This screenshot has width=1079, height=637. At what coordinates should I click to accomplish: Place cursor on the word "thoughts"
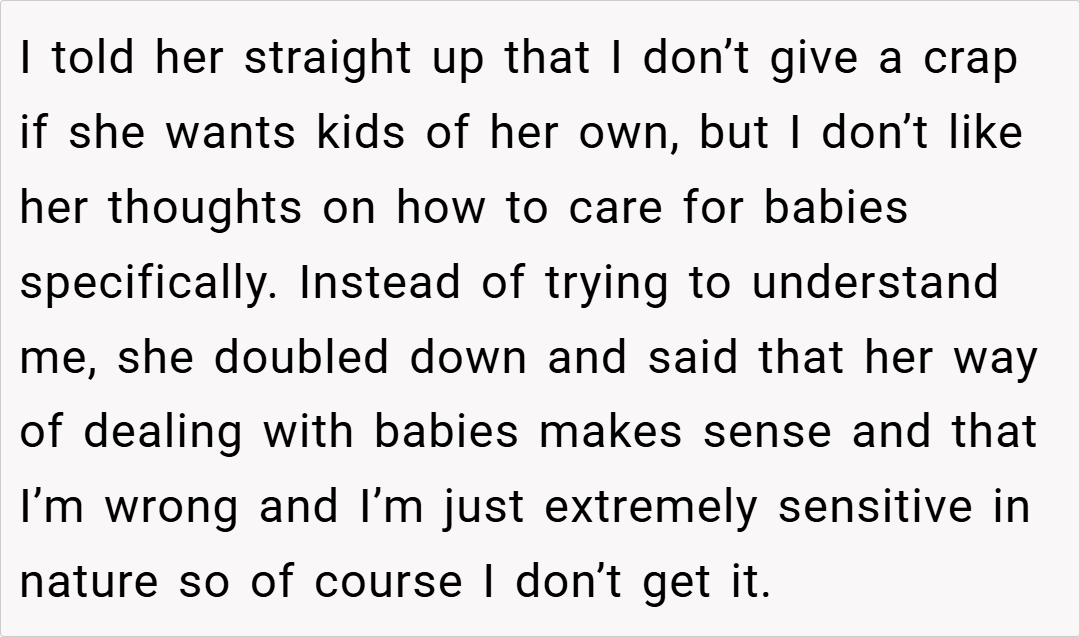(205, 208)
